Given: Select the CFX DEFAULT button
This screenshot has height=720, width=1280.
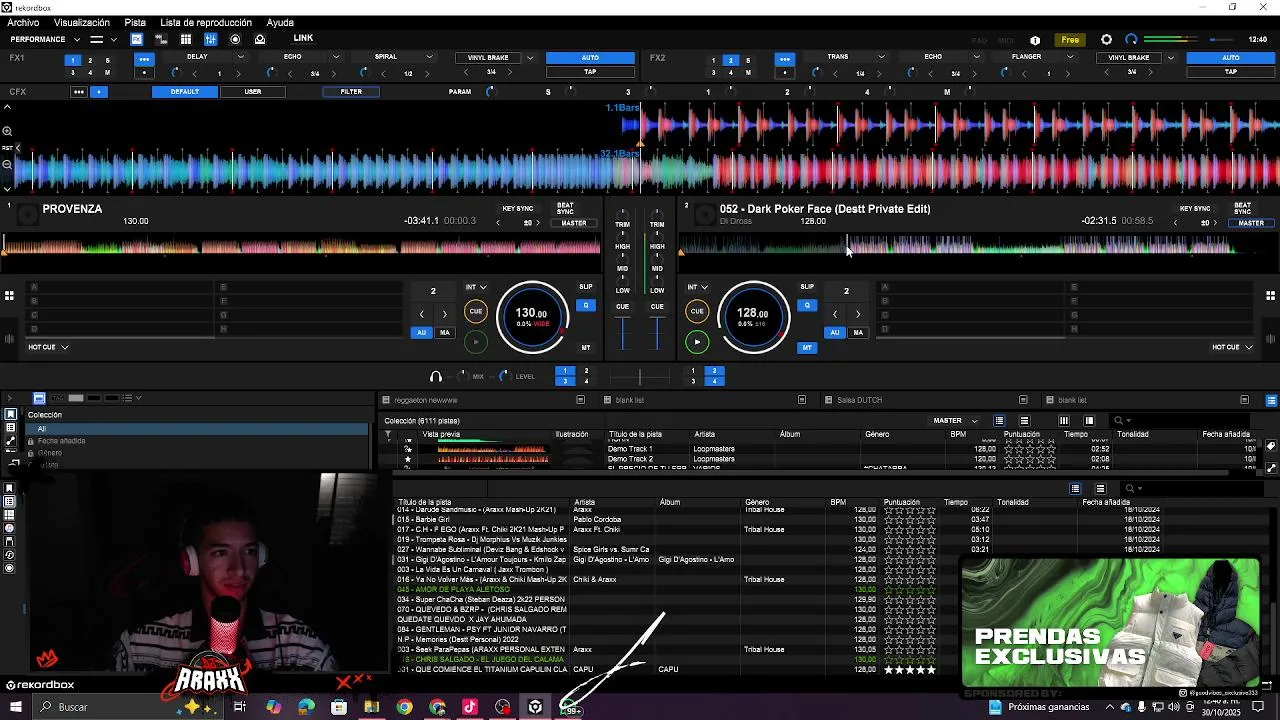Looking at the screenshot, I should (184, 92).
